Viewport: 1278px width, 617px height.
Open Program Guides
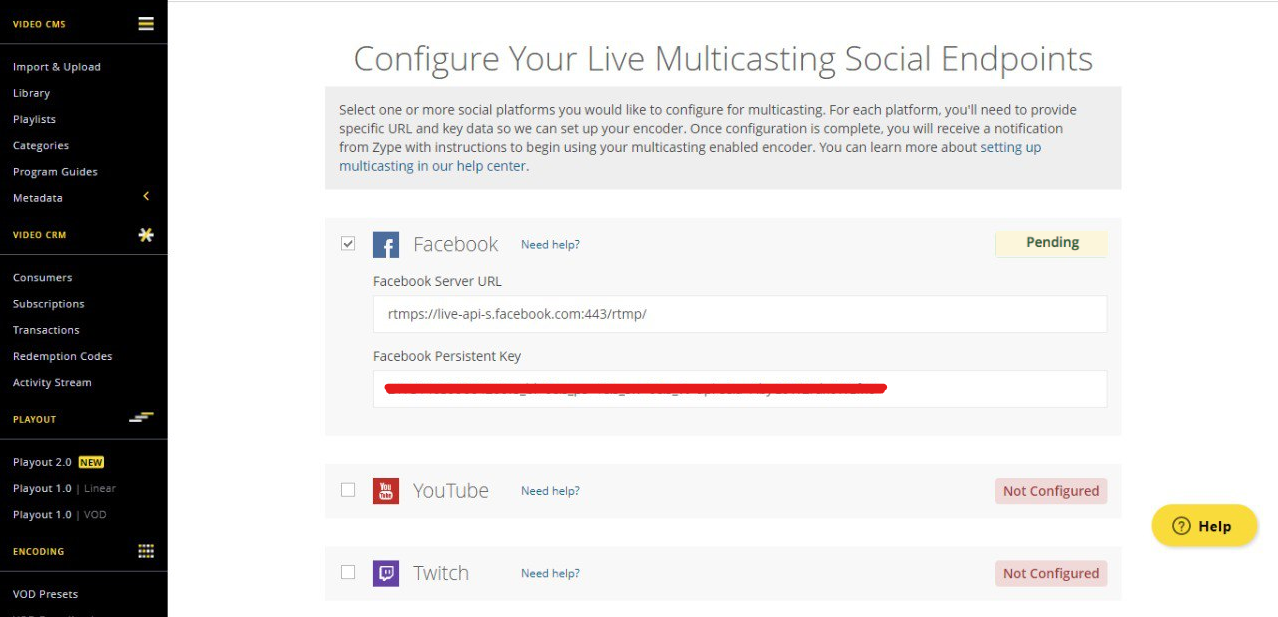(55, 171)
